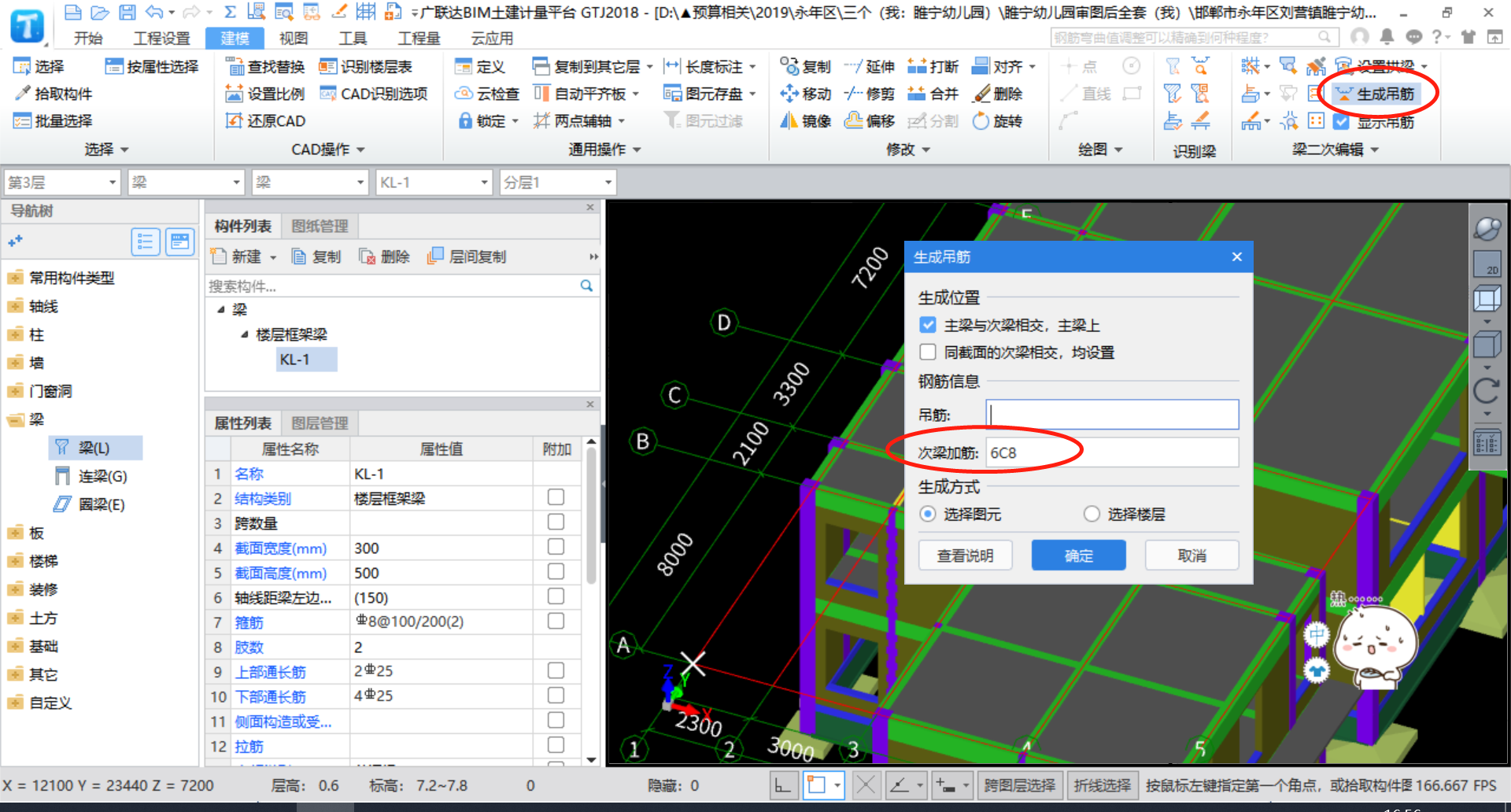Click the 搜索构件 search box
This screenshot has height=812, width=1511.
[x=392, y=286]
